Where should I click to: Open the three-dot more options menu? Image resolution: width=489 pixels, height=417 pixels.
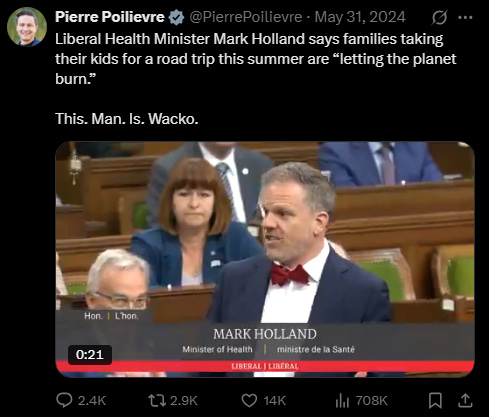[465, 17]
